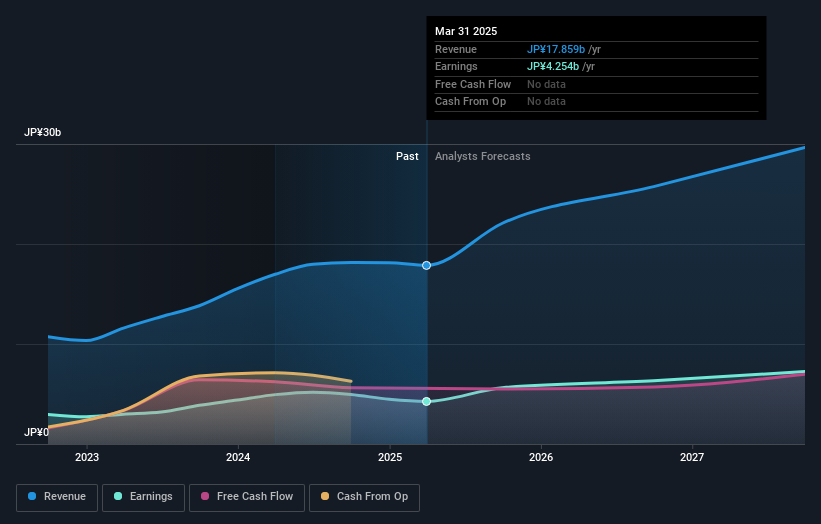This screenshot has width=821, height=524.
Task: Click the 2026 x-axis label
Action: (x=541, y=458)
